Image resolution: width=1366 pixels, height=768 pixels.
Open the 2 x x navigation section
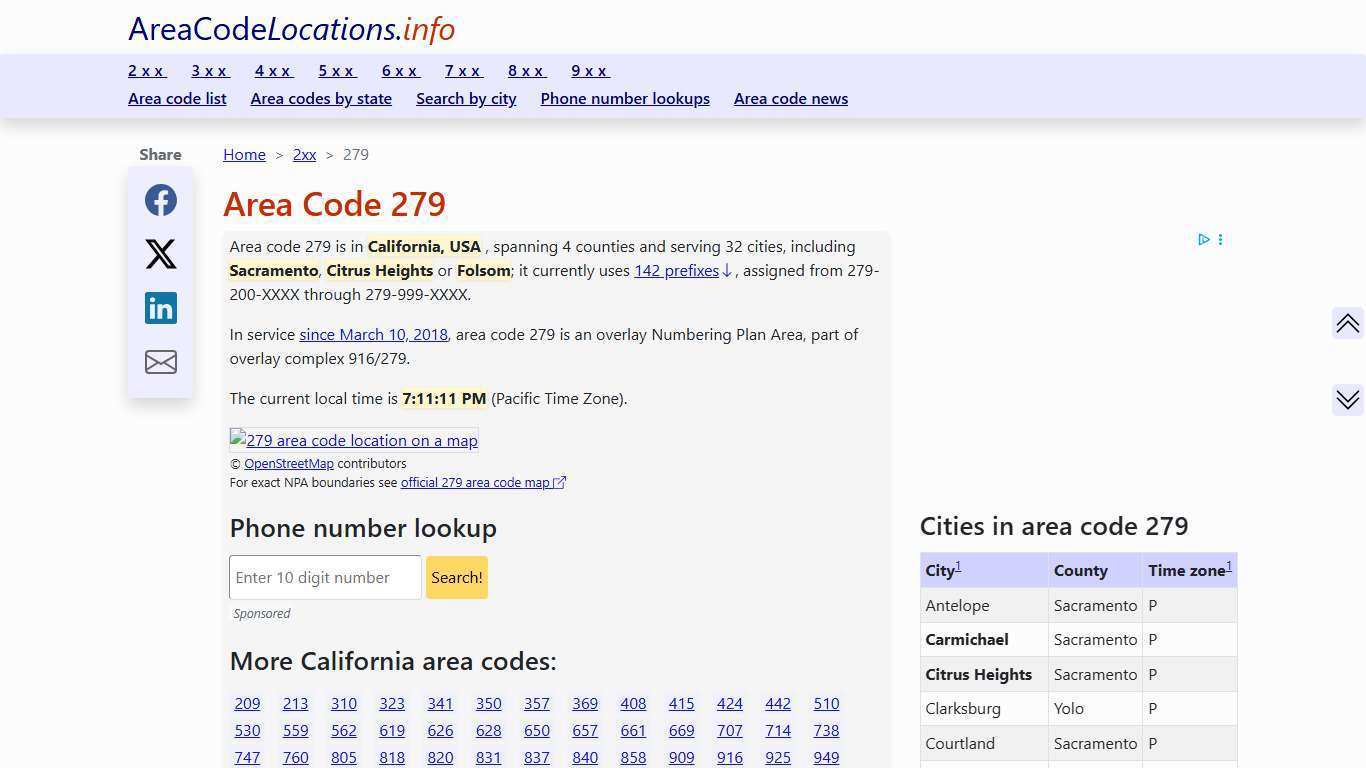146,70
